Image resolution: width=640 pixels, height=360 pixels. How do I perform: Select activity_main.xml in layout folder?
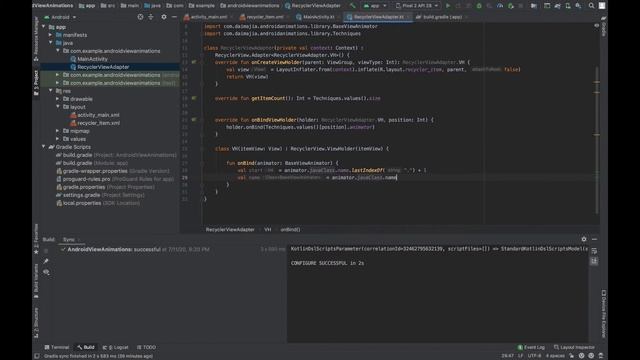[x=98, y=115]
